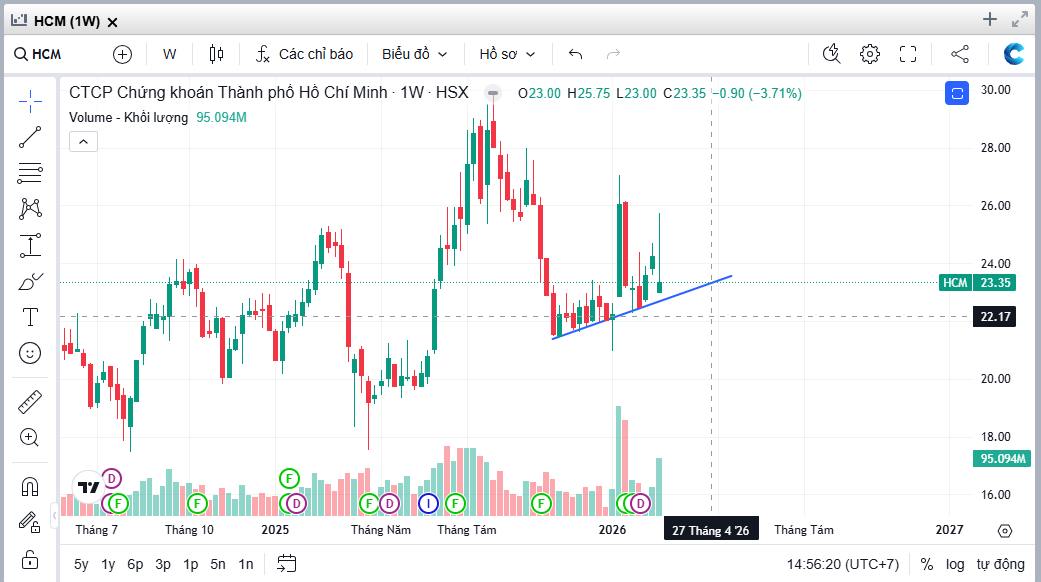Click the green F marker near Tháng 10
The height and width of the screenshot is (582, 1041).
(x=197, y=504)
